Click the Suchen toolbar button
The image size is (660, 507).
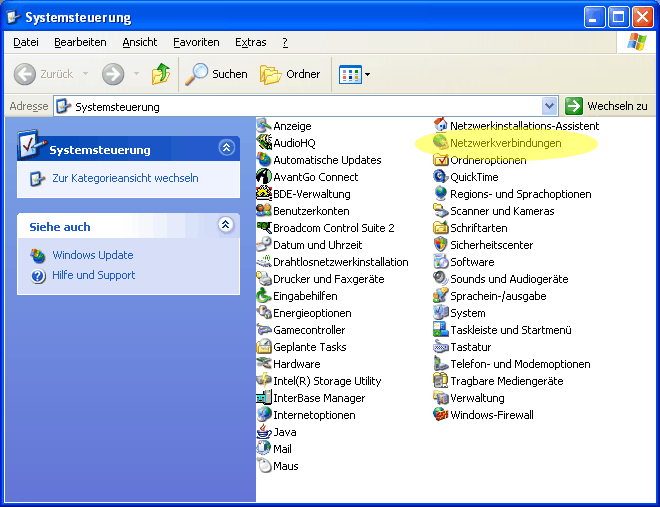pyautogui.click(x=216, y=74)
